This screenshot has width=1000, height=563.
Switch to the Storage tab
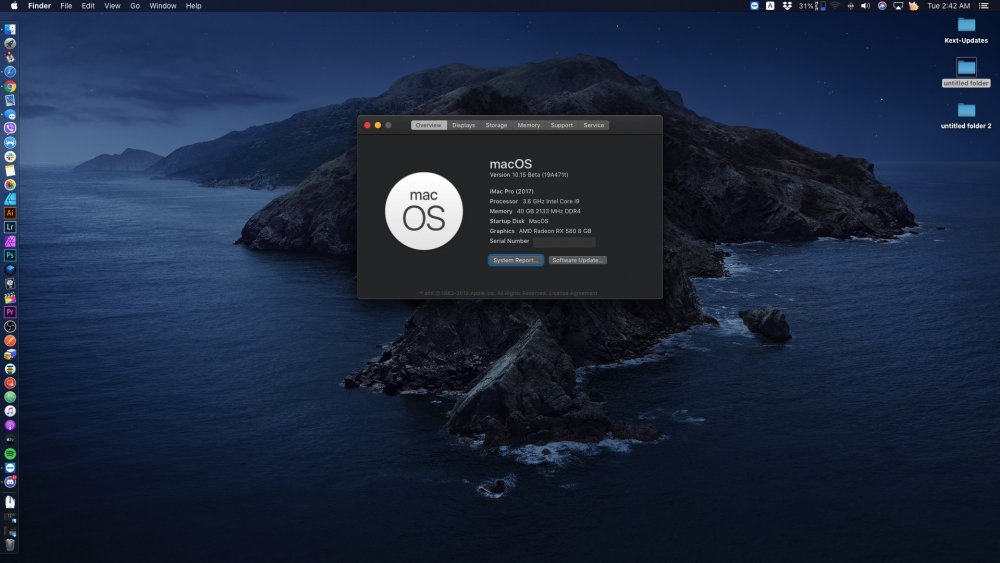(496, 125)
